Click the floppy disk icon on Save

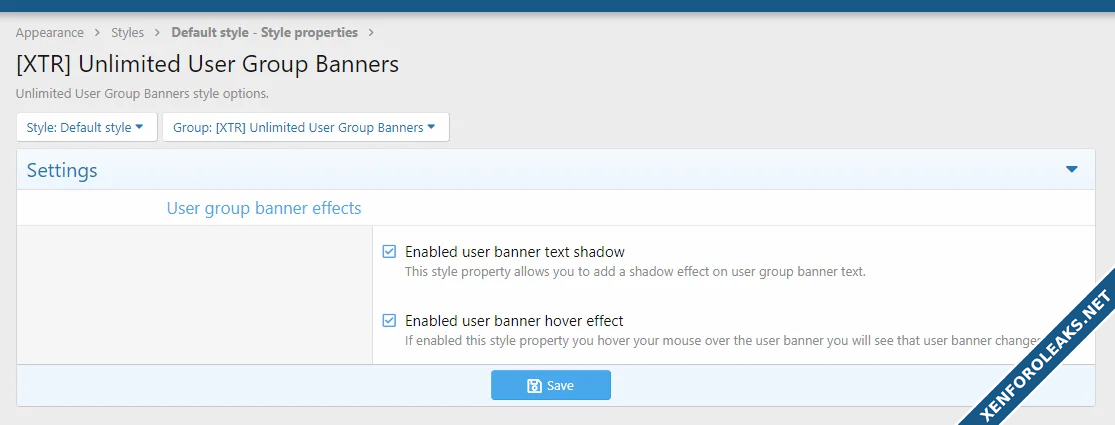(x=534, y=386)
